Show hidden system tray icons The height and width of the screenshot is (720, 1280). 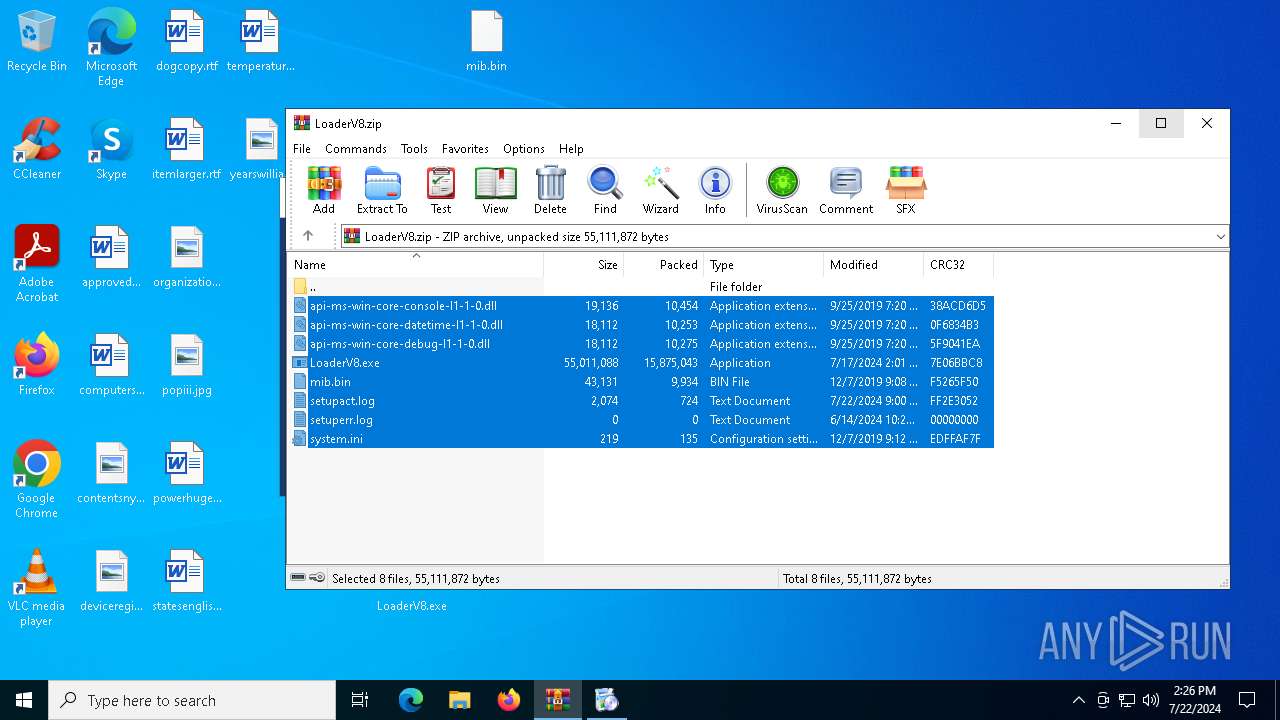(x=1078, y=700)
